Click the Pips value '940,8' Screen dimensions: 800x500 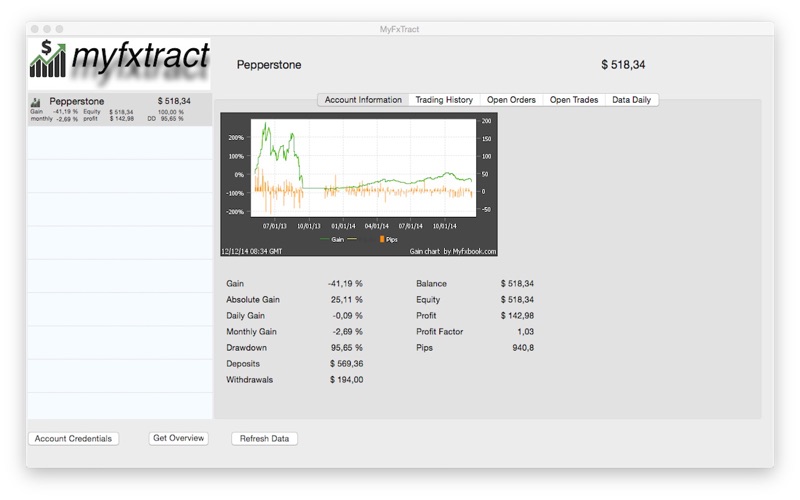pyautogui.click(x=523, y=348)
